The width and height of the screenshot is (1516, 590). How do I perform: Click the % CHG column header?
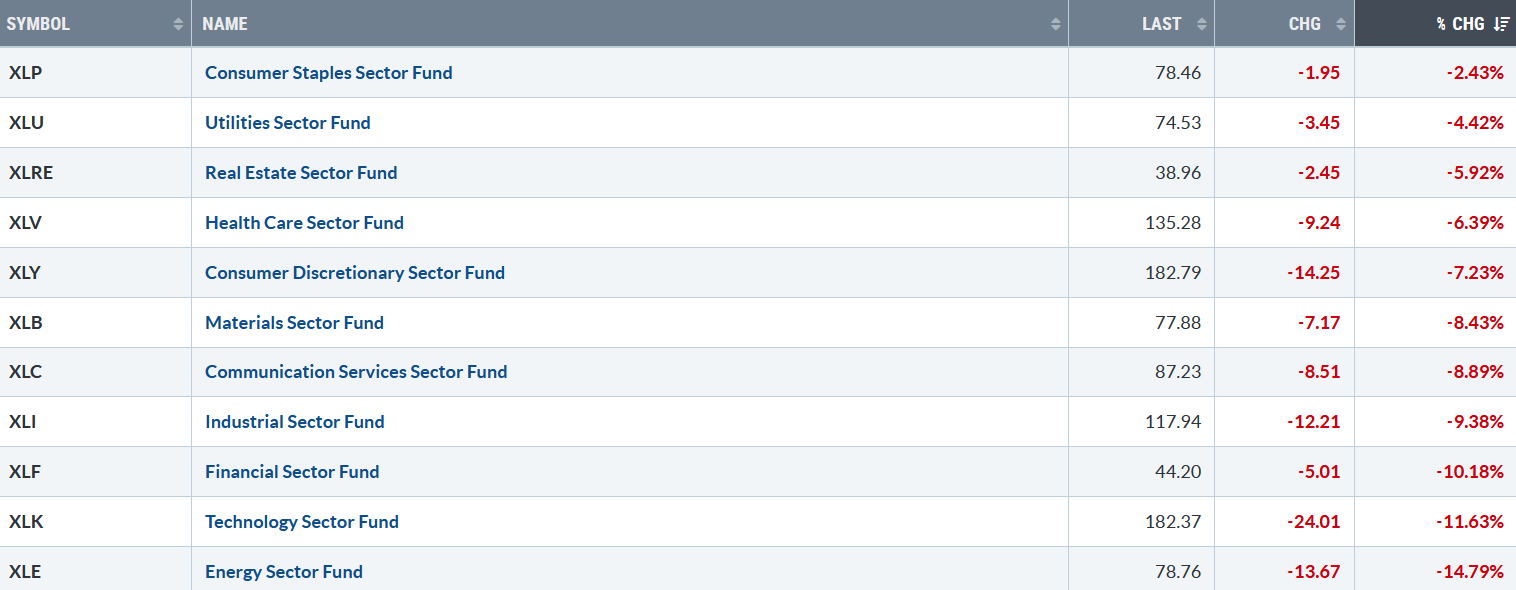1435,23
